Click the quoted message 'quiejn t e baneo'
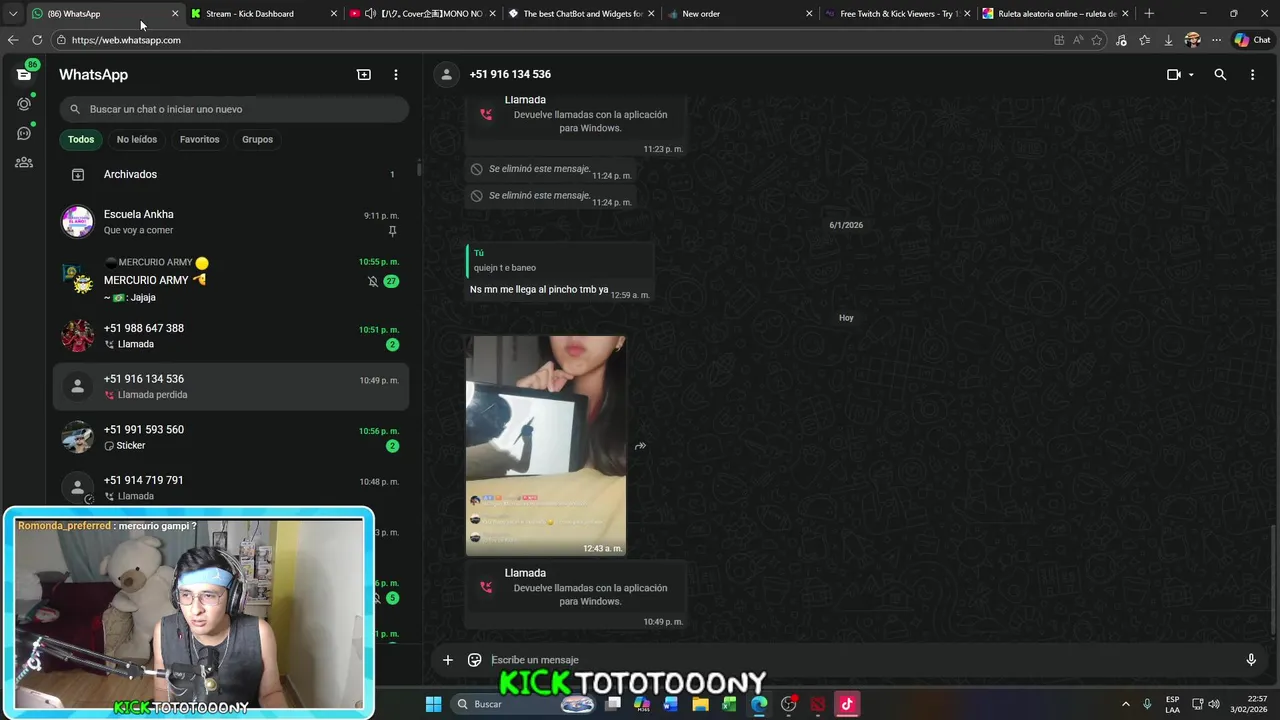This screenshot has height=720, width=1280. [x=560, y=260]
